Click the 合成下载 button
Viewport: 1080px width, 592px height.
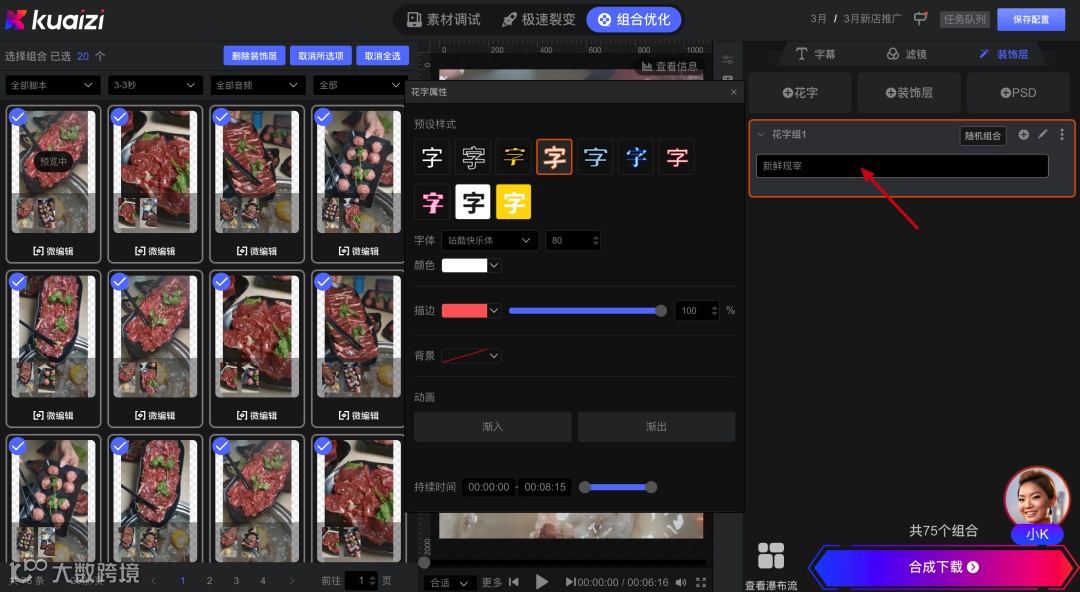942,566
